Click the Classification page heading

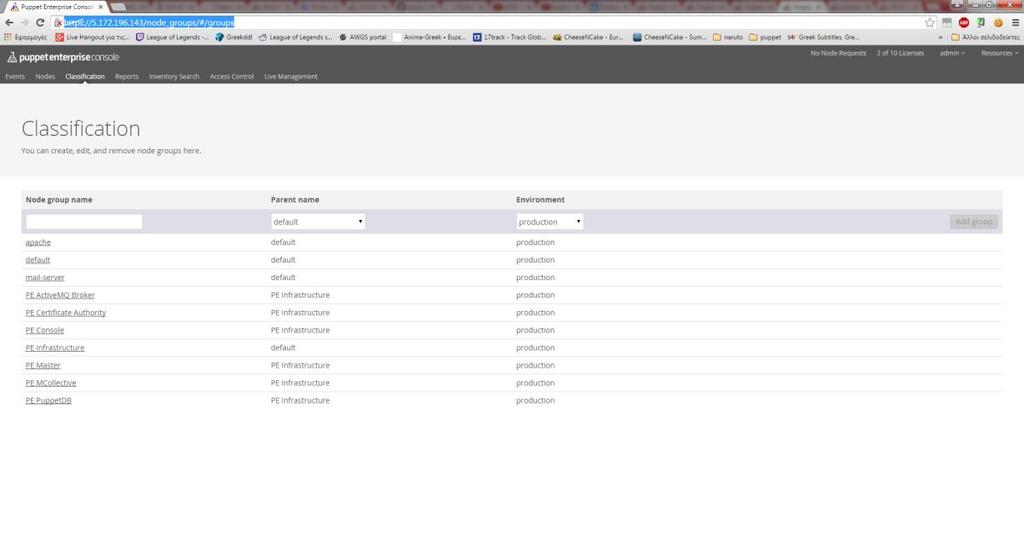point(81,128)
